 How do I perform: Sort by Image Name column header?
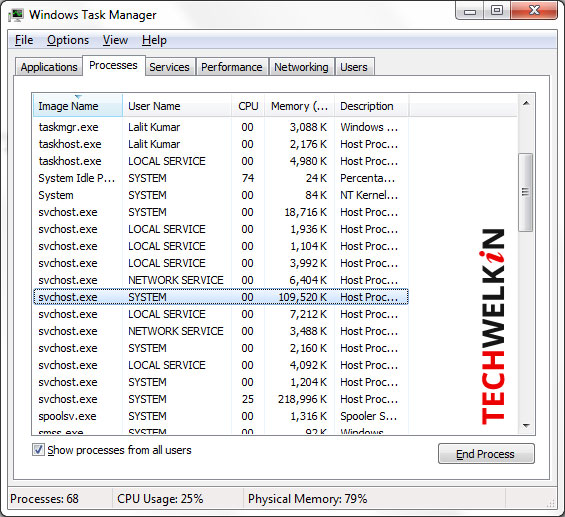(x=77, y=106)
